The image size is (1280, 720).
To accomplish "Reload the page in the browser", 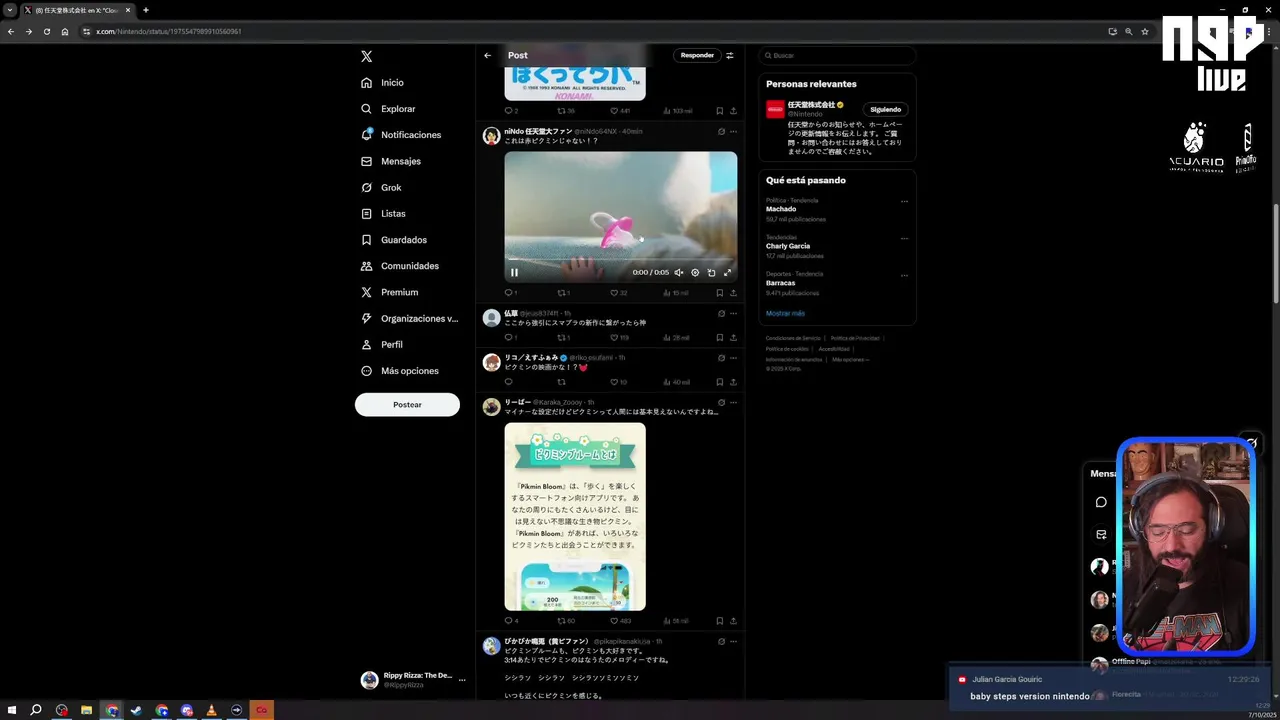I will click(x=46, y=31).
